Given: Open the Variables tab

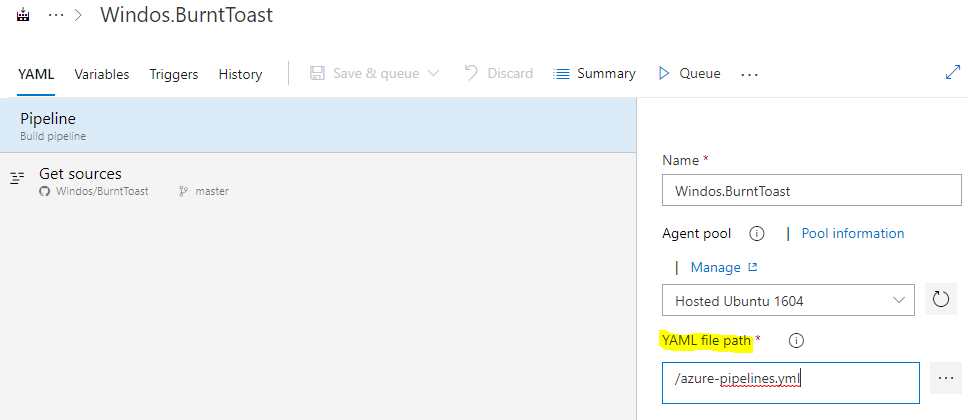Looking at the screenshot, I should tap(102, 74).
